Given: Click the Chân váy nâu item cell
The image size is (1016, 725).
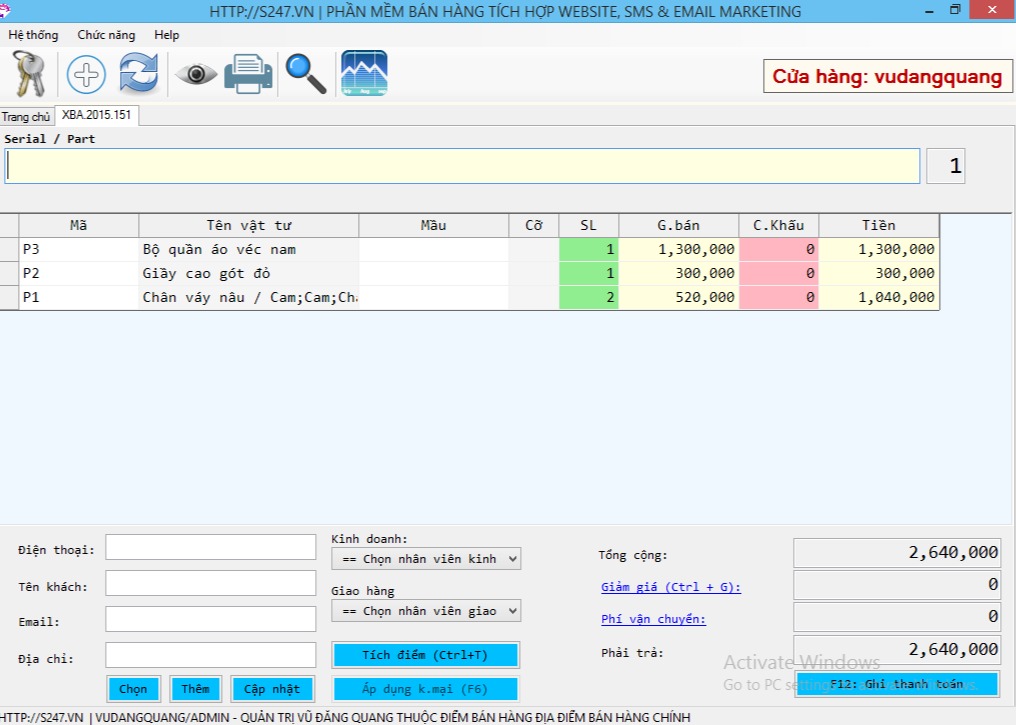Looking at the screenshot, I should (x=249, y=297).
